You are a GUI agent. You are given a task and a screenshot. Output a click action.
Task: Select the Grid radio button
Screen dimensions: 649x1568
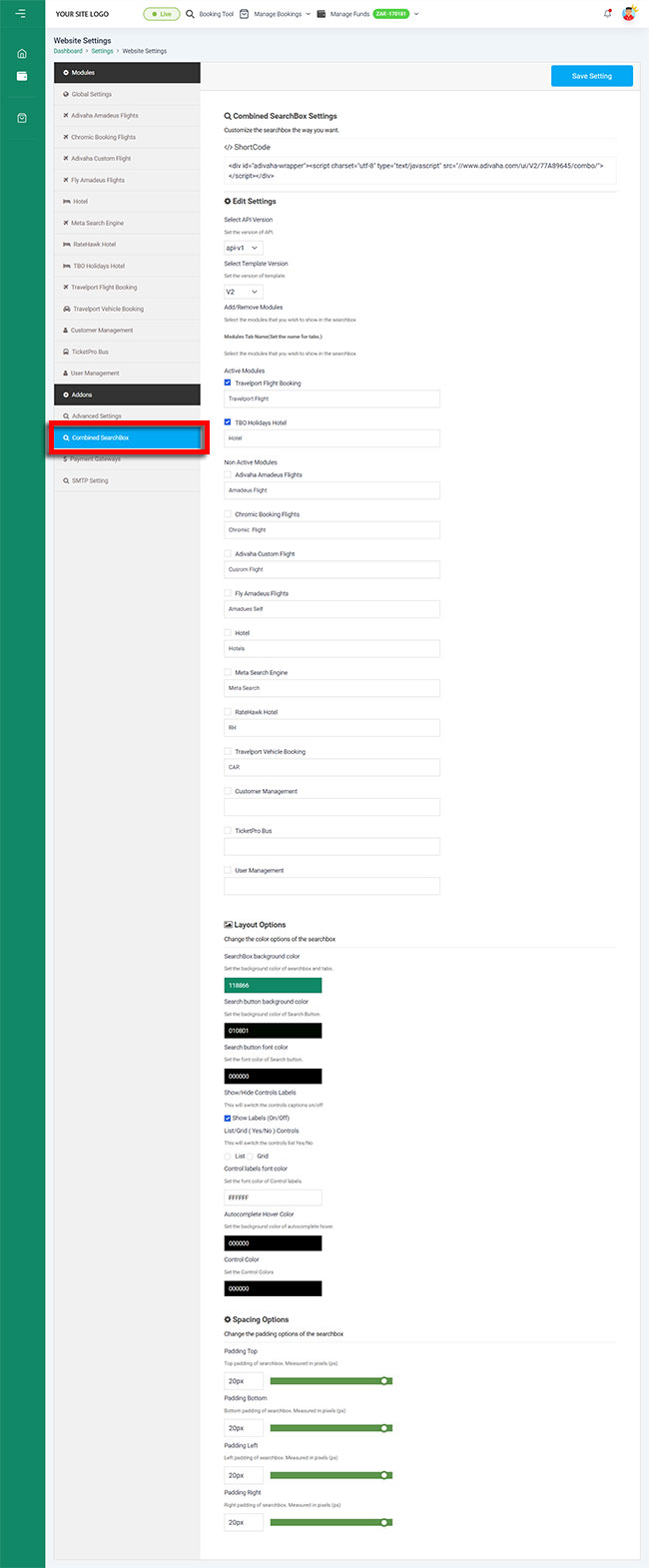click(x=251, y=1157)
